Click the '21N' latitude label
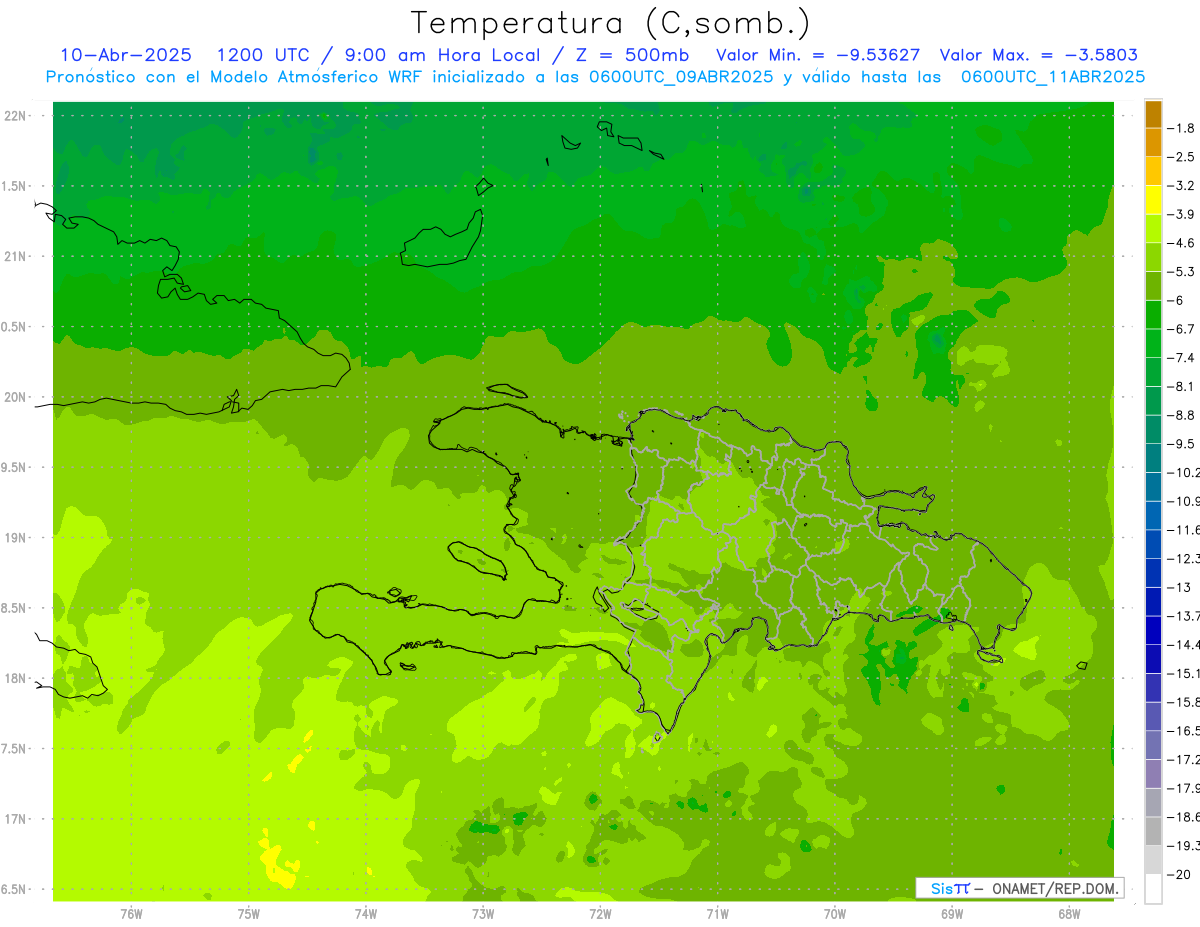The width and height of the screenshot is (1200, 927). (14, 257)
